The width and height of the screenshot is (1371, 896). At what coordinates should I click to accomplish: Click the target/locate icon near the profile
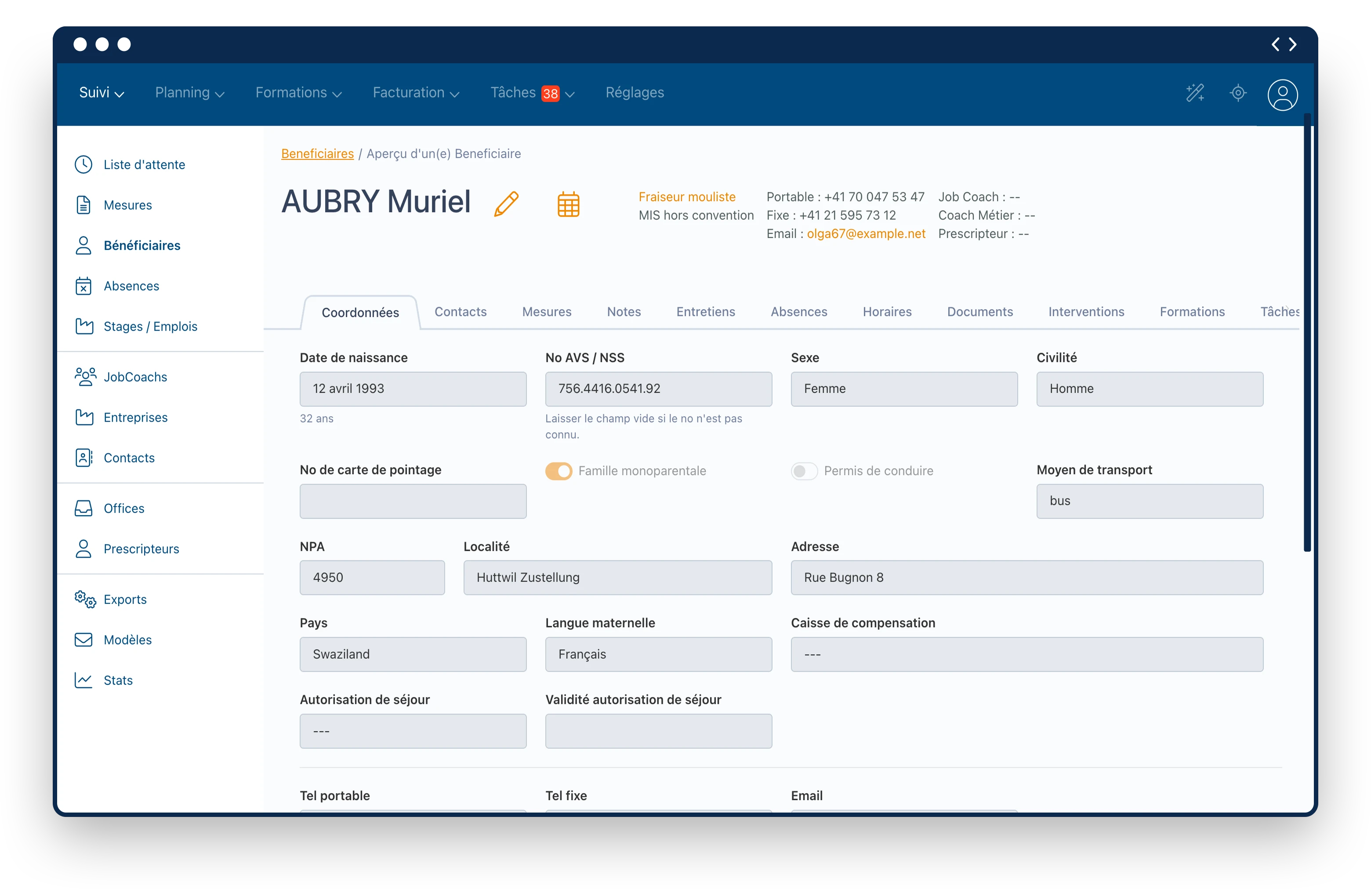coord(1238,93)
